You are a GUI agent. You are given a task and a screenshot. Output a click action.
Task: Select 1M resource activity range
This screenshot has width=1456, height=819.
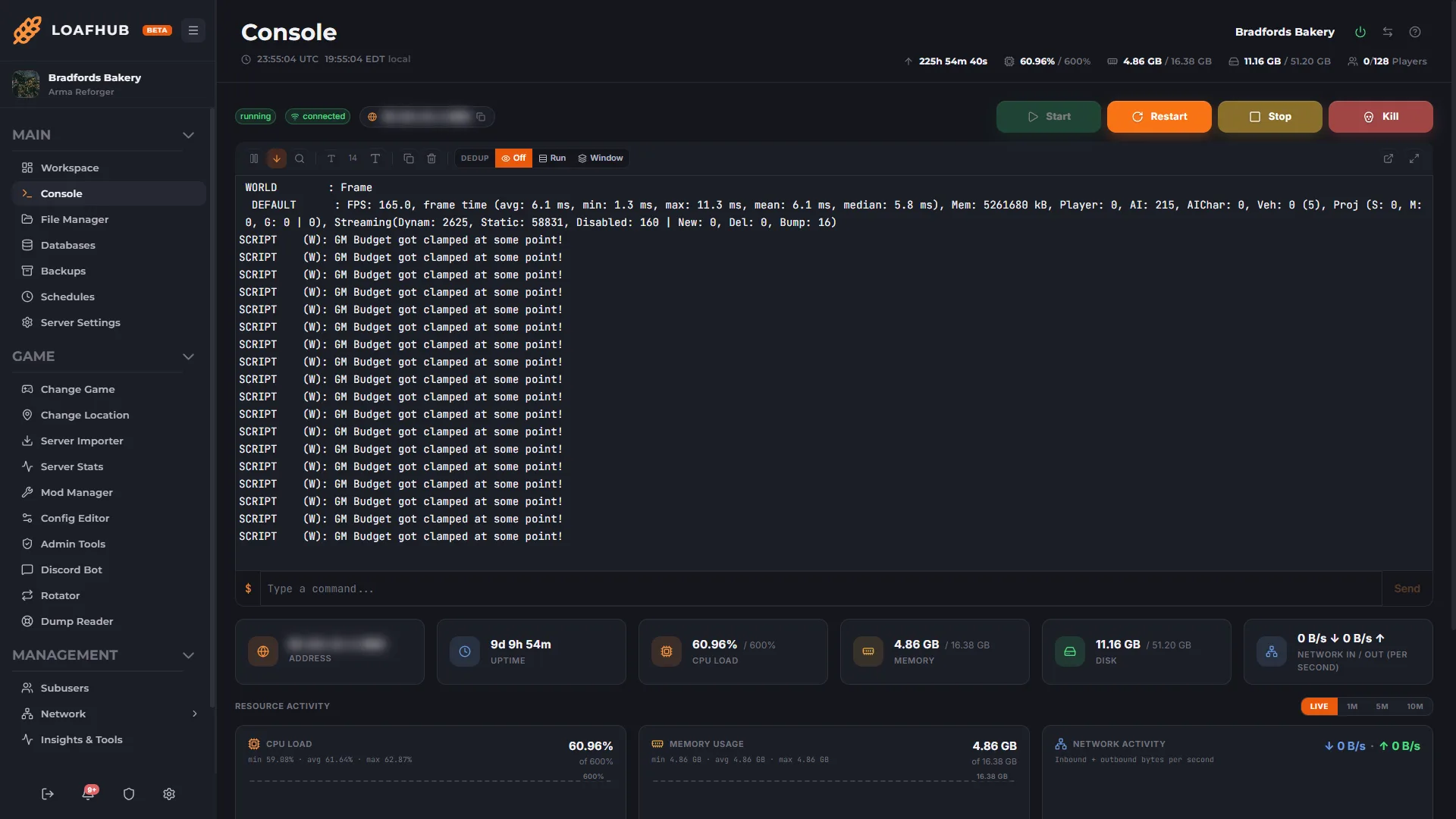click(x=1352, y=706)
